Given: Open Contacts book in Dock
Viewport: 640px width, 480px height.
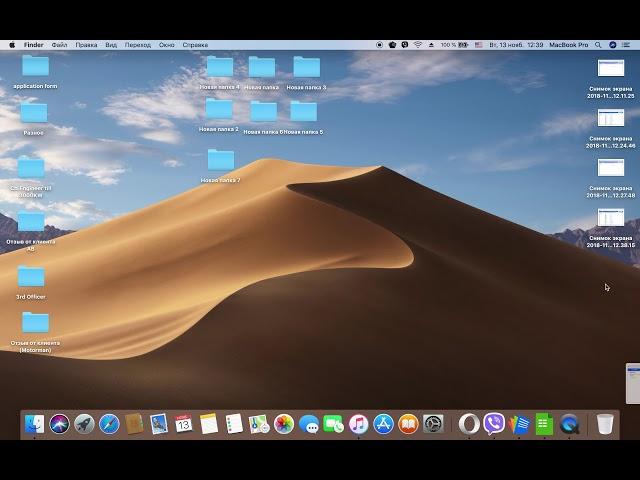Looking at the screenshot, I should [134, 424].
